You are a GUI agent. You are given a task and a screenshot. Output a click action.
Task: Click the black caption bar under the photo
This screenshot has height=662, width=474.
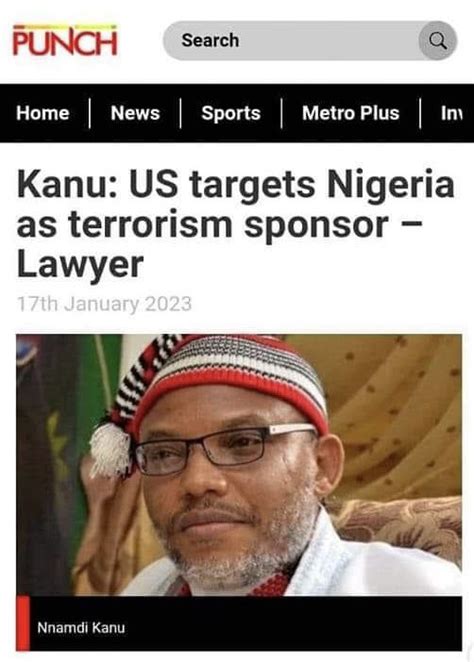pos(239,623)
